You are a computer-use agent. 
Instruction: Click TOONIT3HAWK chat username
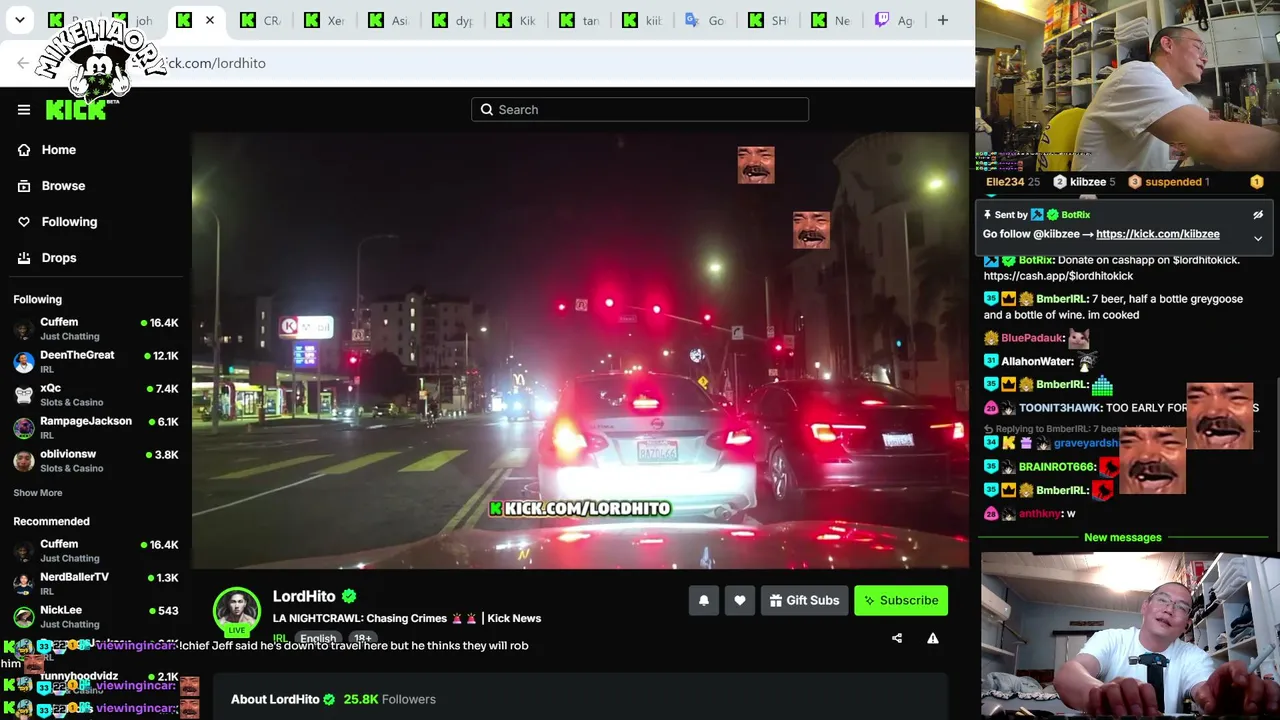click(x=1059, y=408)
